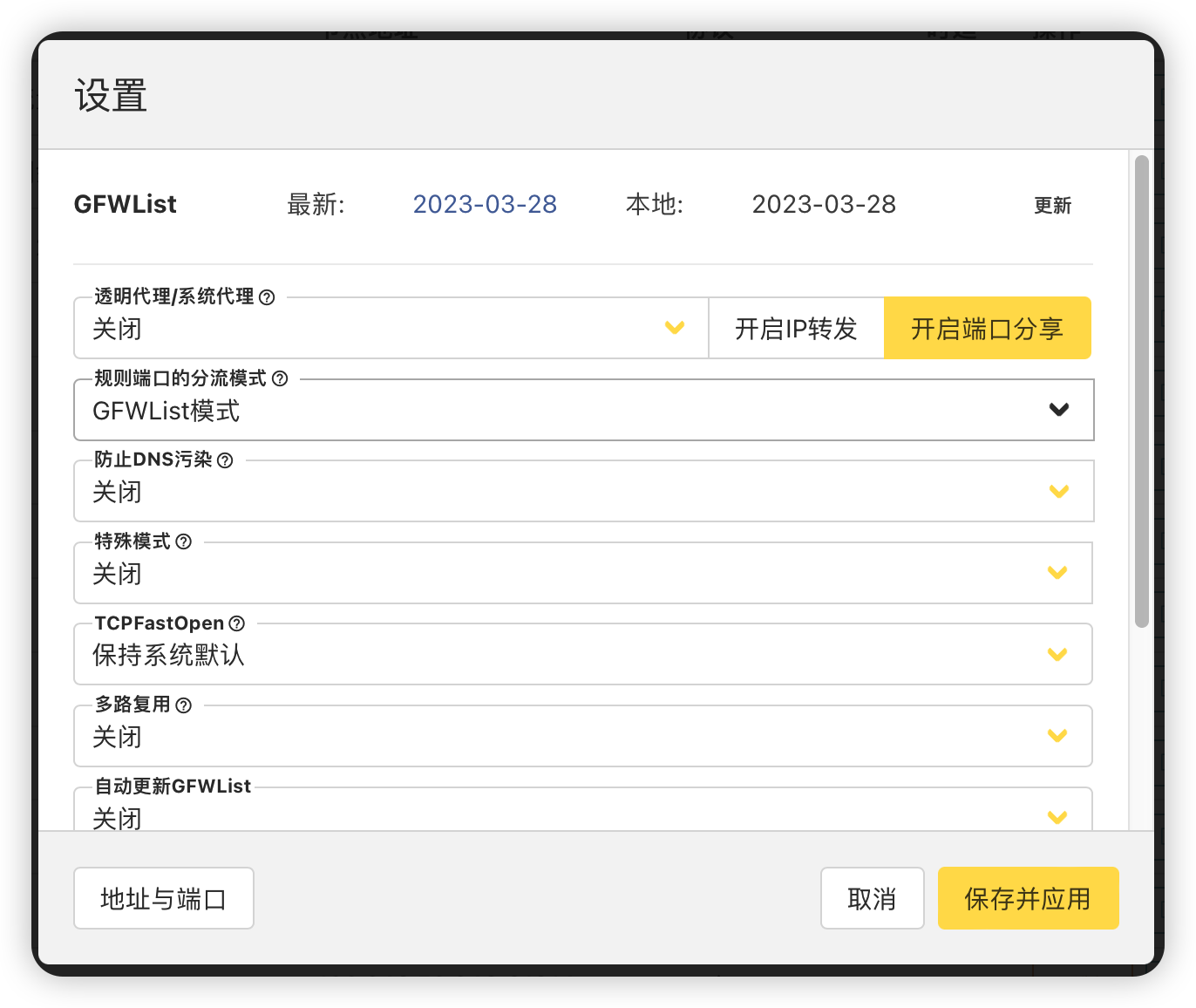Open help icon for 防止DNS污染
The image size is (1196, 1008).
225,460
